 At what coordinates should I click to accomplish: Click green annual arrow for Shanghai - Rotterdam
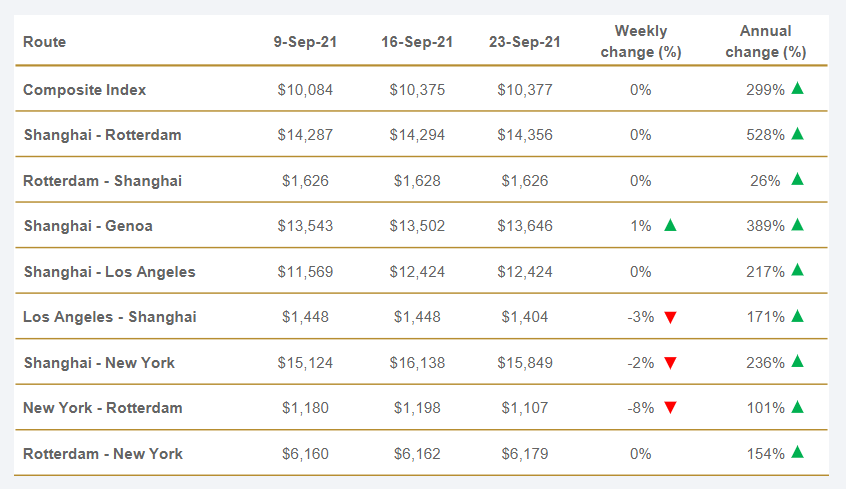pyautogui.click(x=797, y=133)
